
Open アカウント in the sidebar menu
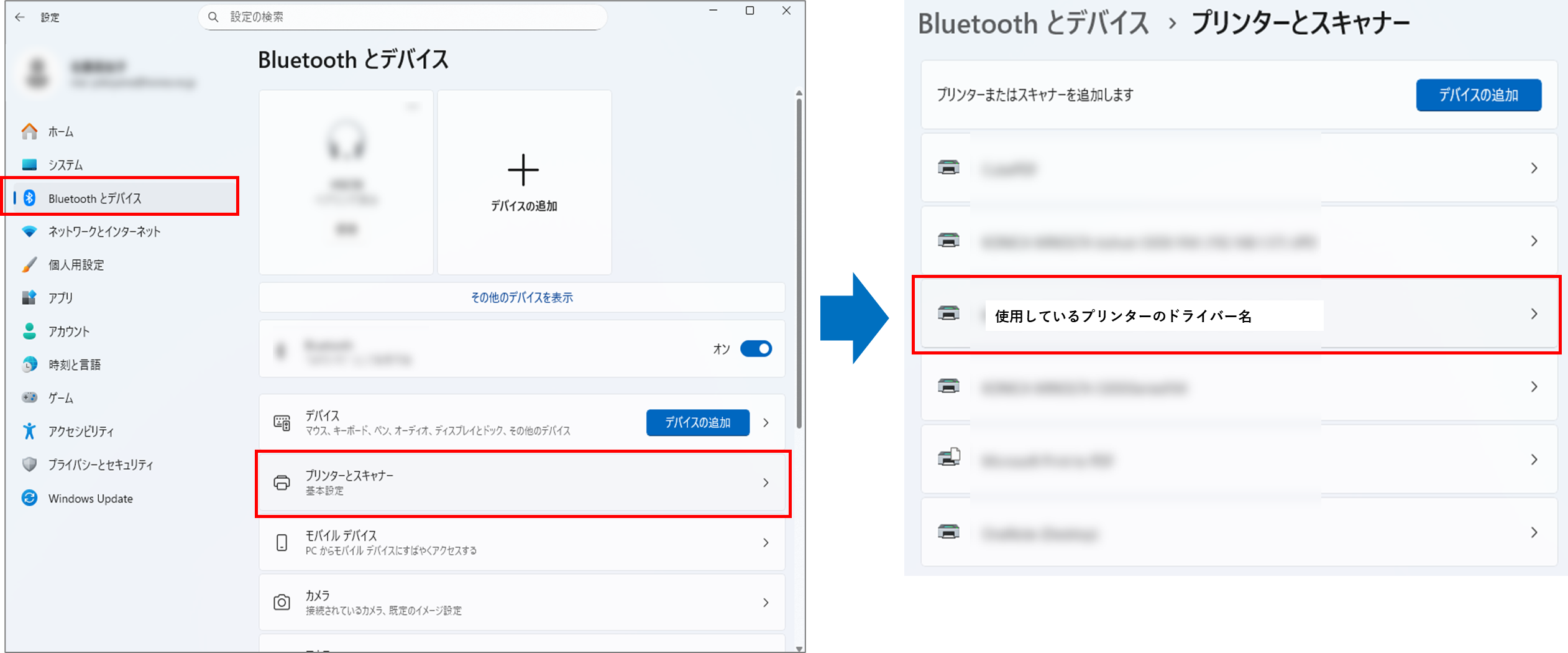coord(69,331)
